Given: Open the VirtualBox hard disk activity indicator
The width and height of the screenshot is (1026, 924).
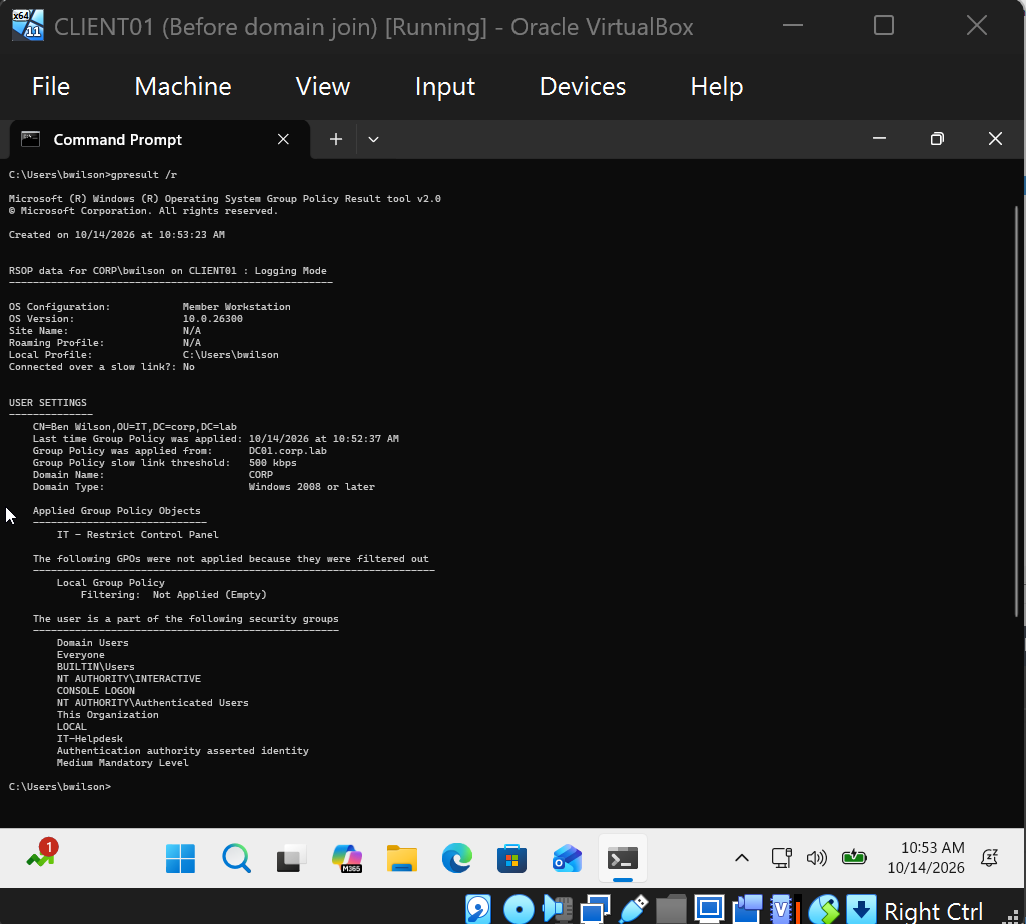Looking at the screenshot, I should [478, 910].
